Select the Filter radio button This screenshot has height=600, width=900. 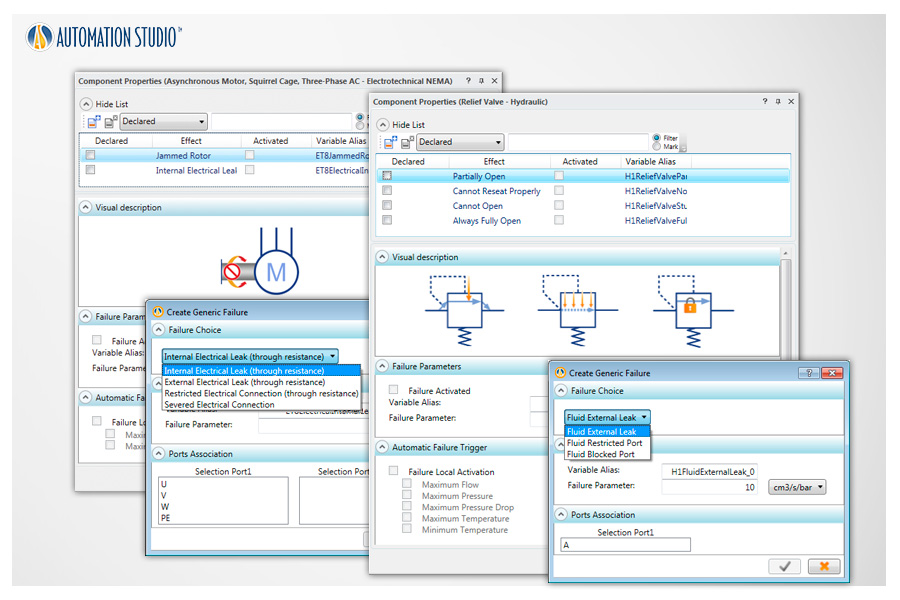656,137
